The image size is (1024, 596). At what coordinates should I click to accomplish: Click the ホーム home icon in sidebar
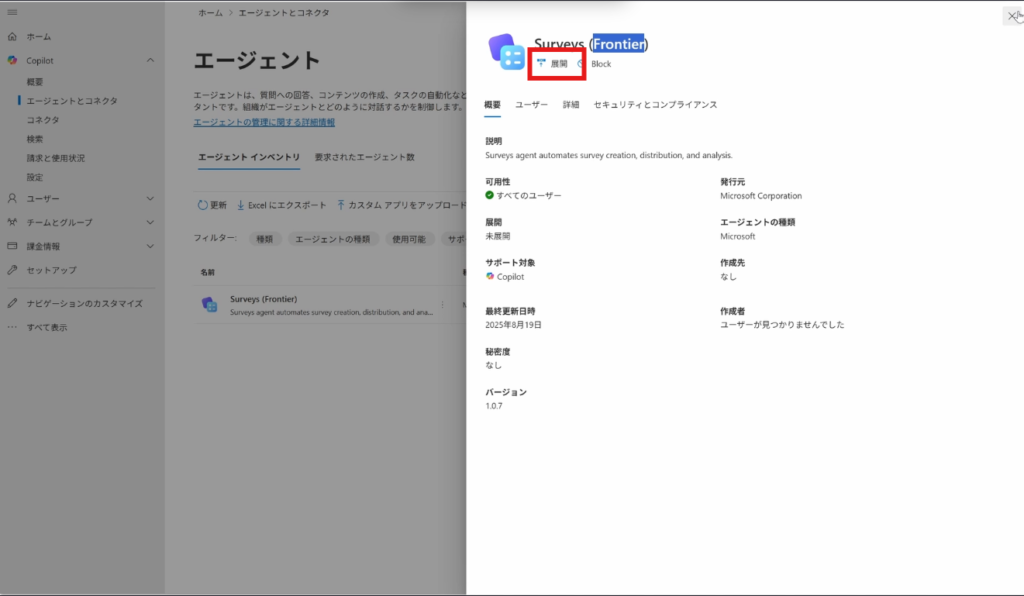coord(12,37)
